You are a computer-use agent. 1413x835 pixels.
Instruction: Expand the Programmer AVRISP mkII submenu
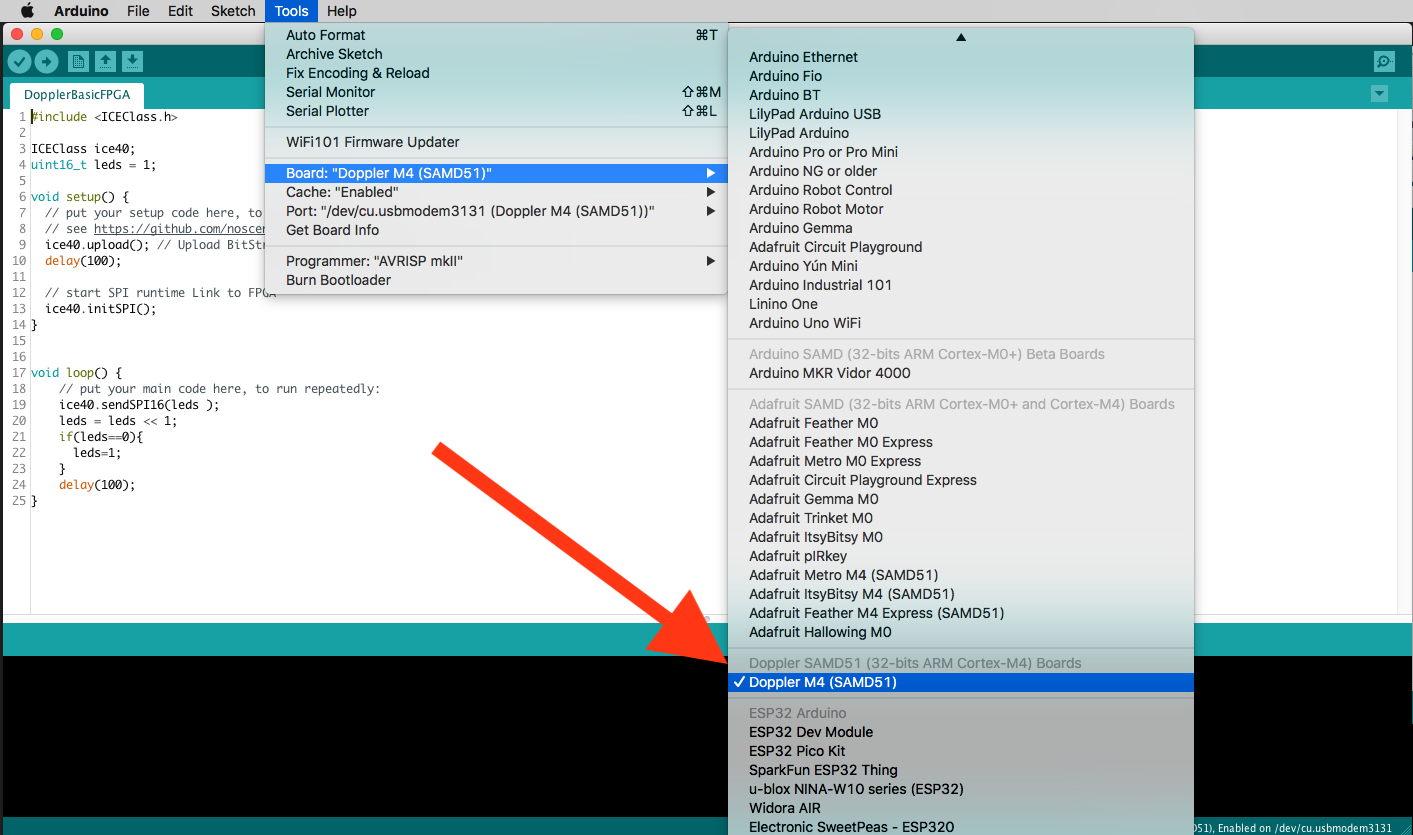pyautogui.click(x=496, y=261)
